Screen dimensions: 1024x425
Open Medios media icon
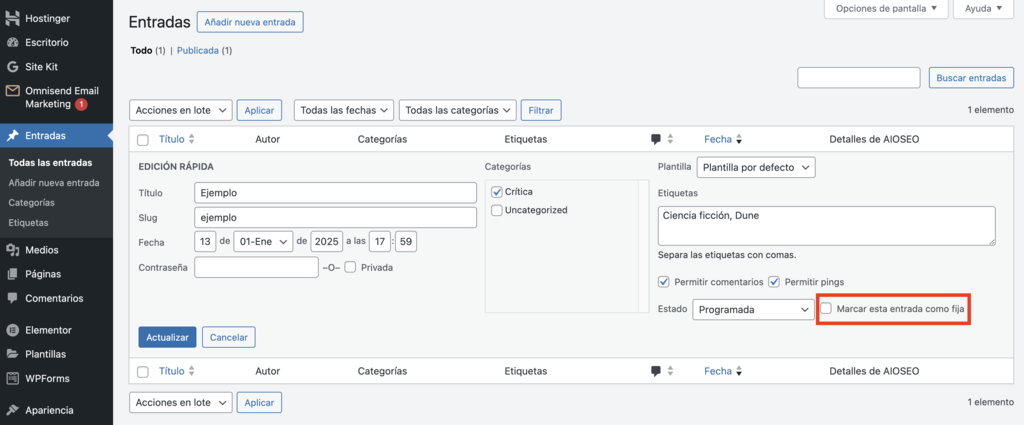12,250
